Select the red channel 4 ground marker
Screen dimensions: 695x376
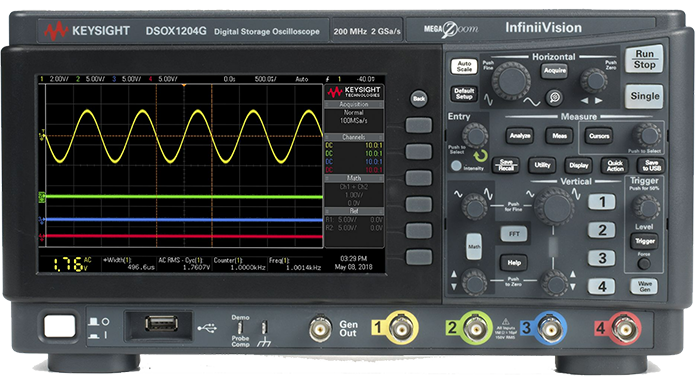click(41, 236)
